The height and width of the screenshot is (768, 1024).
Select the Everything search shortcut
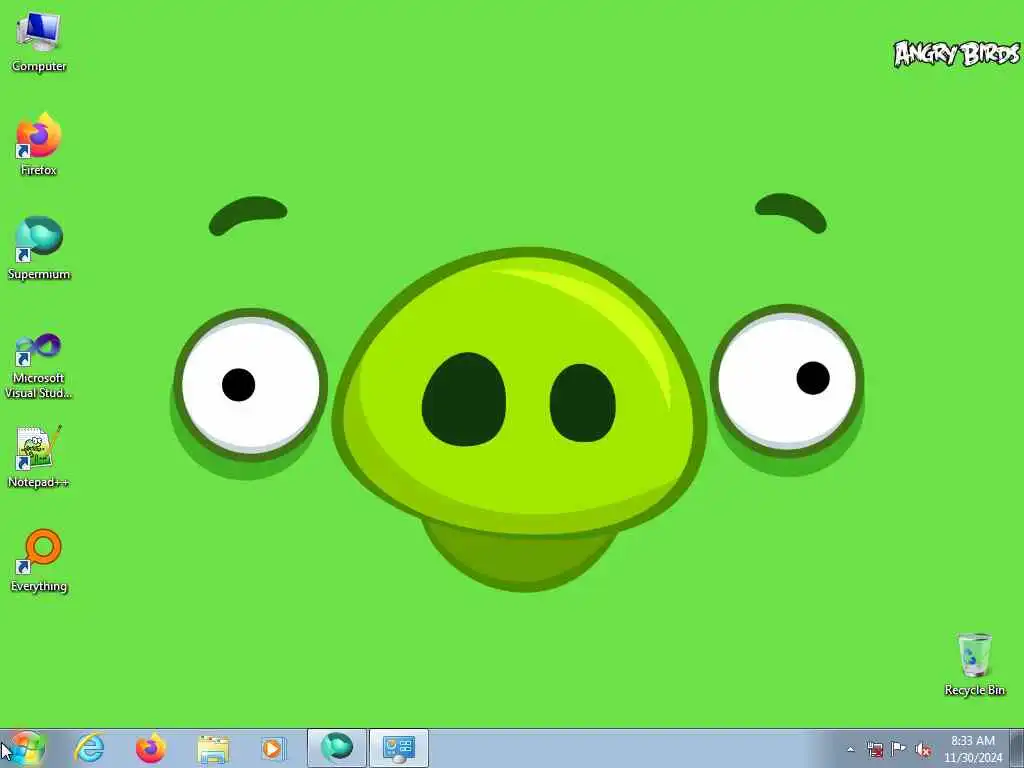[39, 561]
